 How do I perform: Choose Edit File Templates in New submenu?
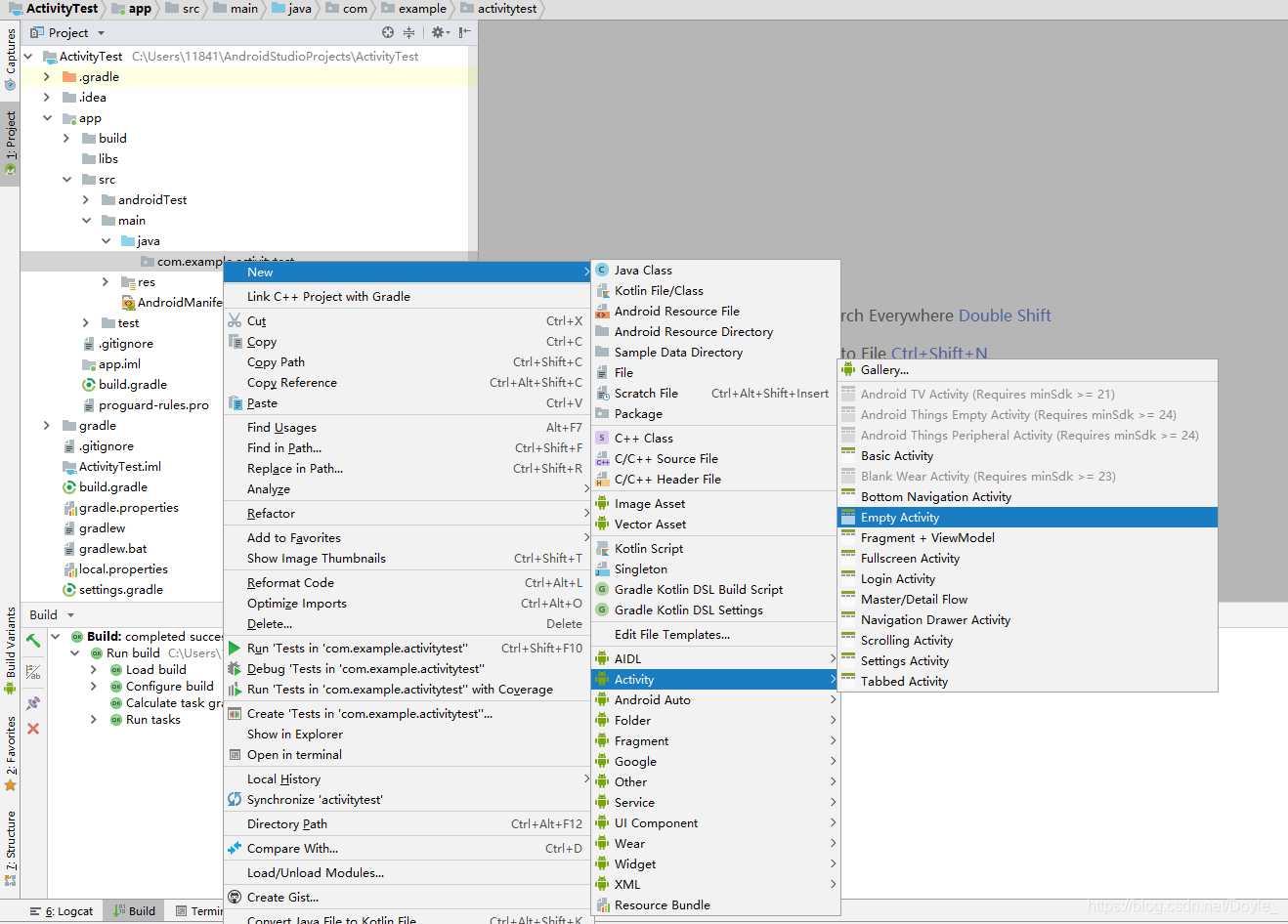pyautogui.click(x=715, y=634)
